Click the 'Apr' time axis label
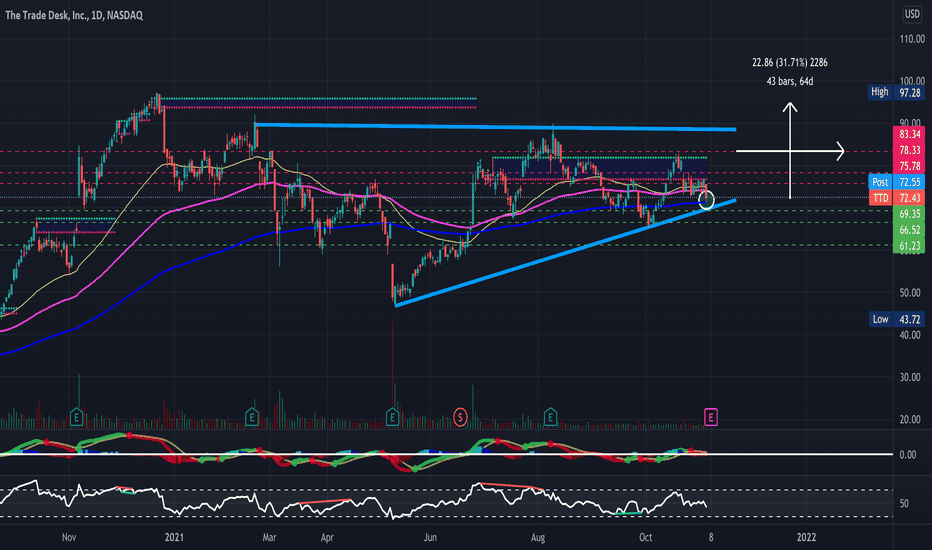This screenshot has height=550, width=932. [327, 538]
